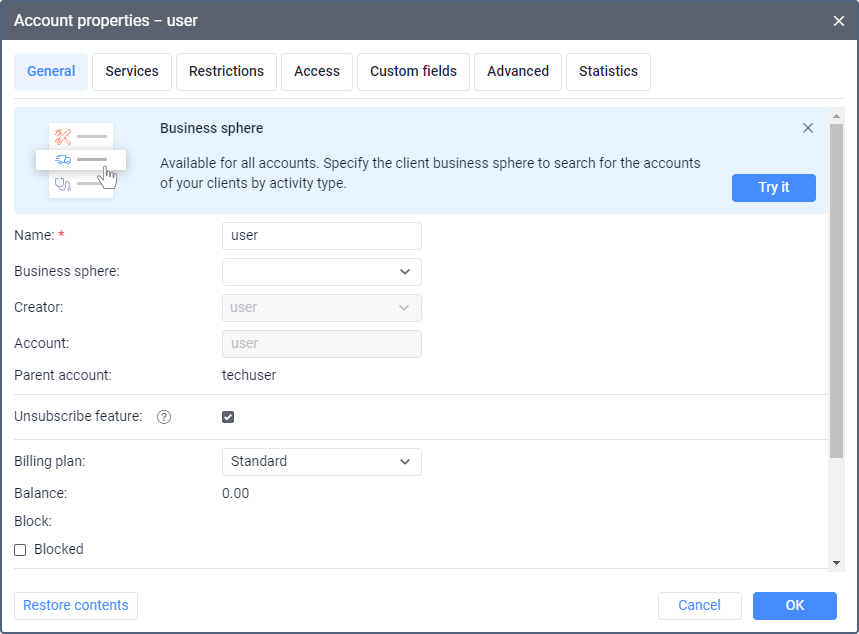The height and width of the screenshot is (634, 859).
Task: Uncheck the Unsubscribe feature checkbox
Action: pos(228,417)
